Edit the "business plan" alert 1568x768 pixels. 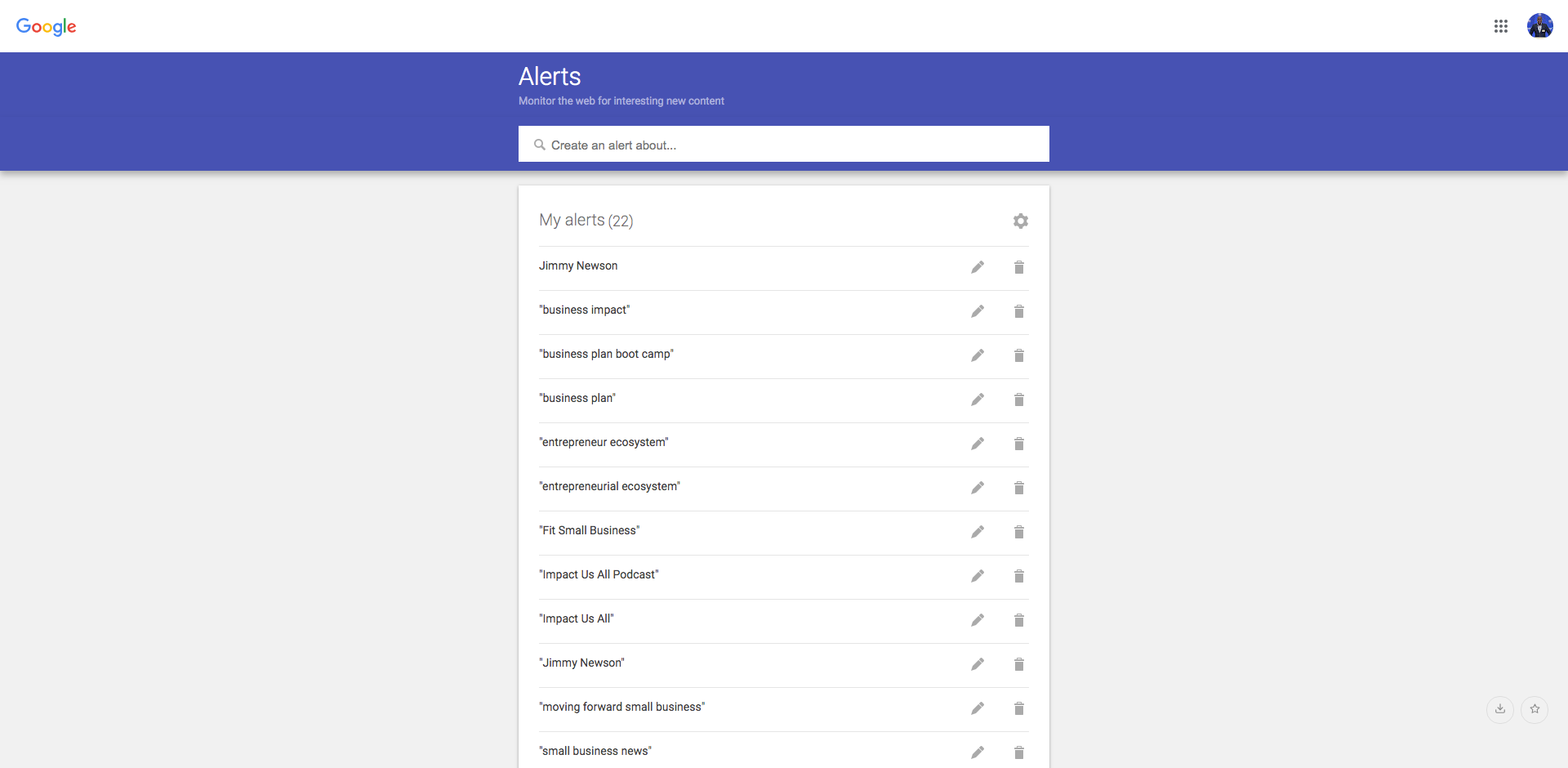click(978, 400)
